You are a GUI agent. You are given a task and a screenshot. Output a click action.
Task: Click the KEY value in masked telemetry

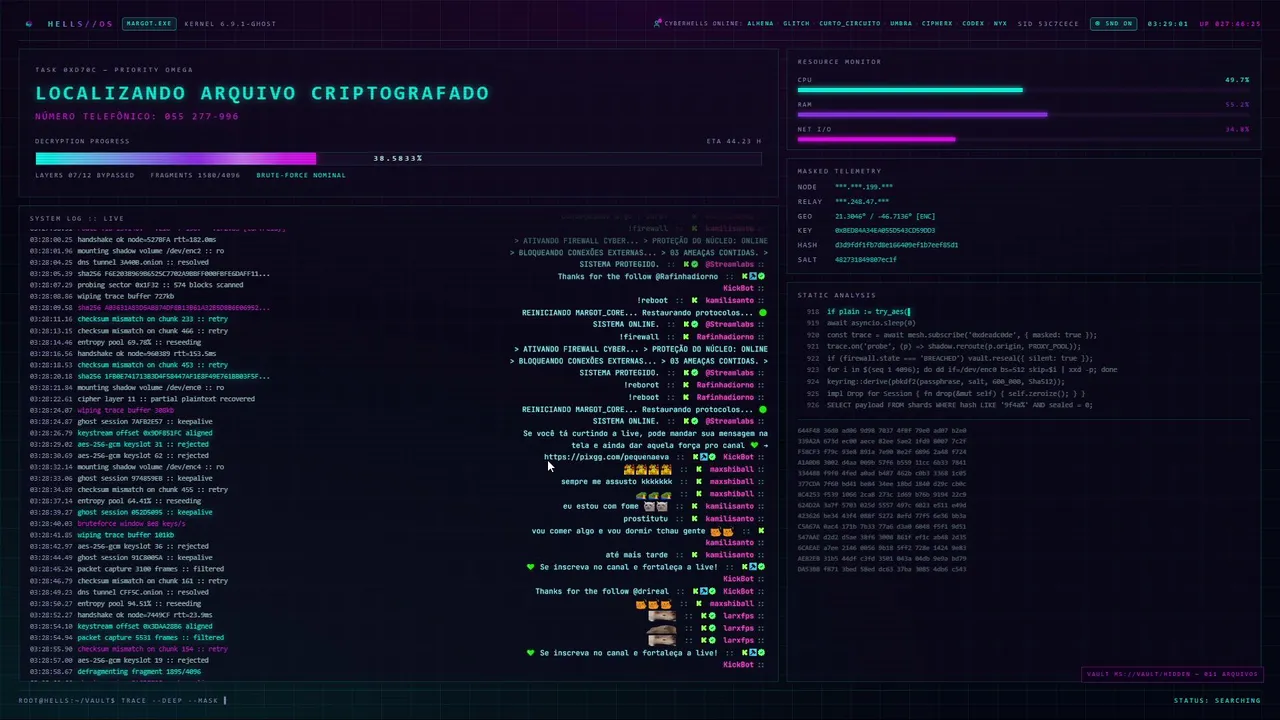(884, 230)
